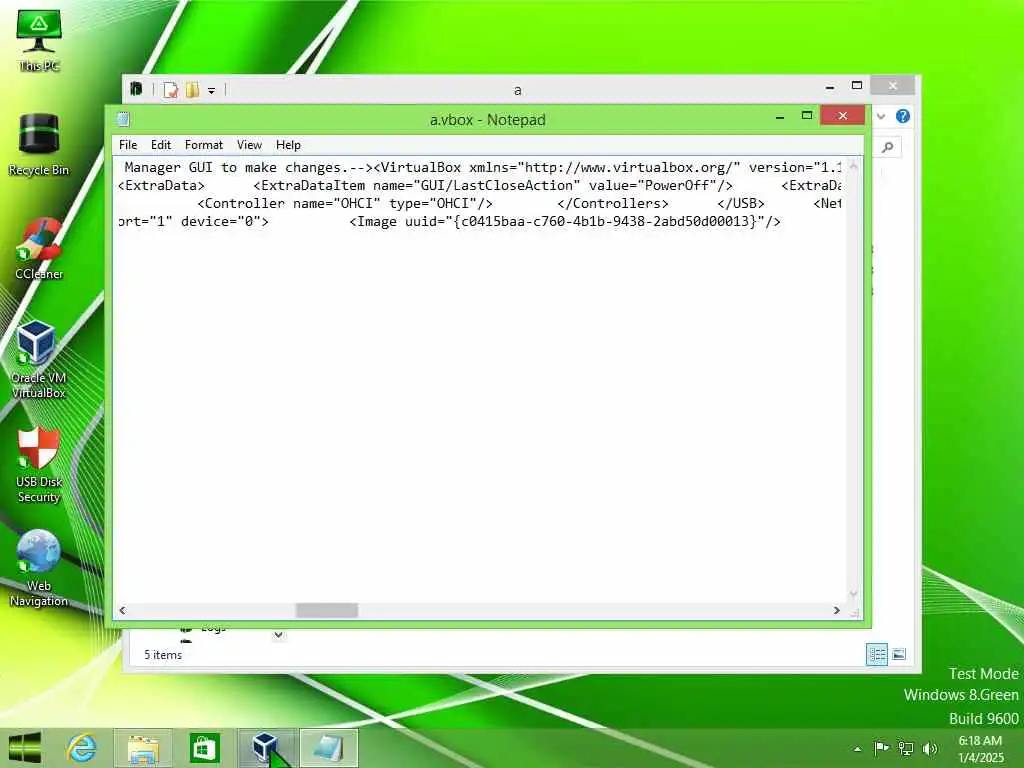This screenshot has width=1024, height=768.
Task: Click the ExtraDataItem GUI/LastCloseAction text
Action: [x=493, y=185]
